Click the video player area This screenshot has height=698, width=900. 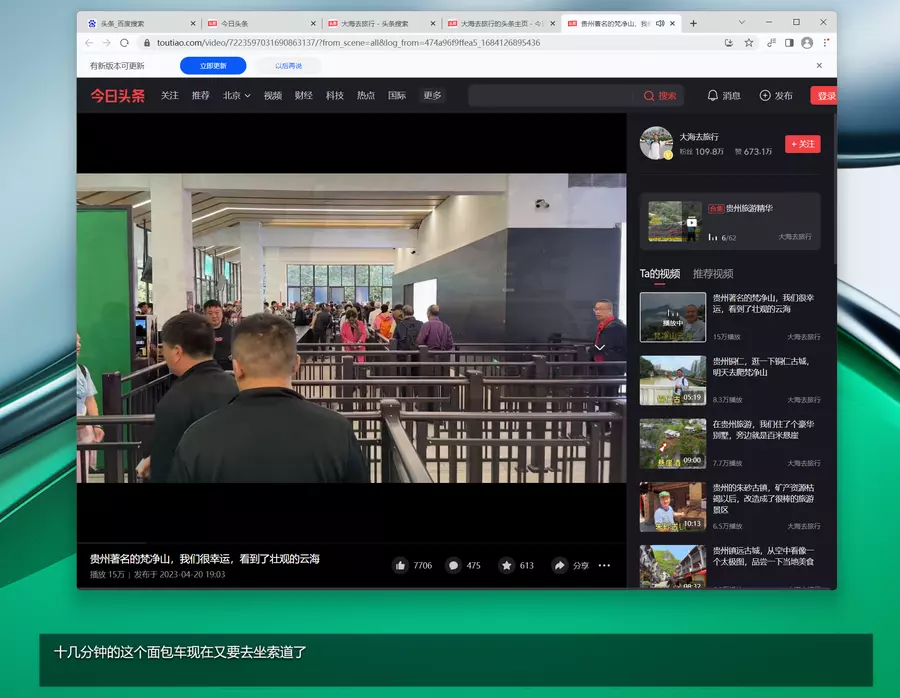pos(351,328)
